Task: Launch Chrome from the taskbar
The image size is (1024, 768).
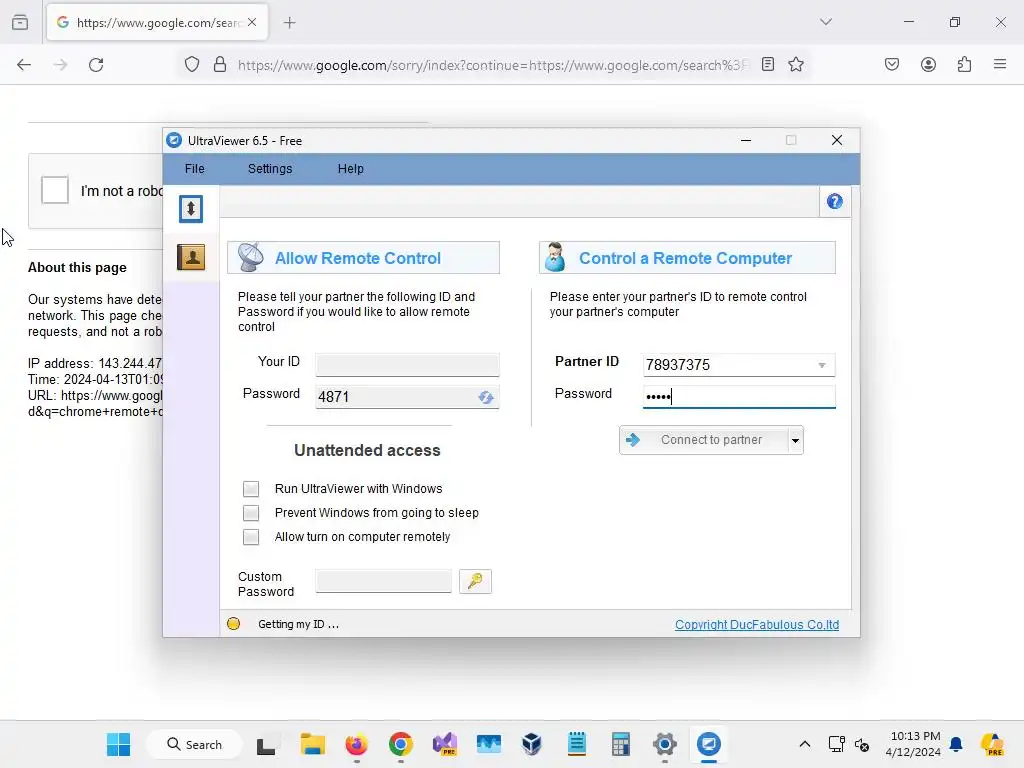Action: [x=400, y=744]
